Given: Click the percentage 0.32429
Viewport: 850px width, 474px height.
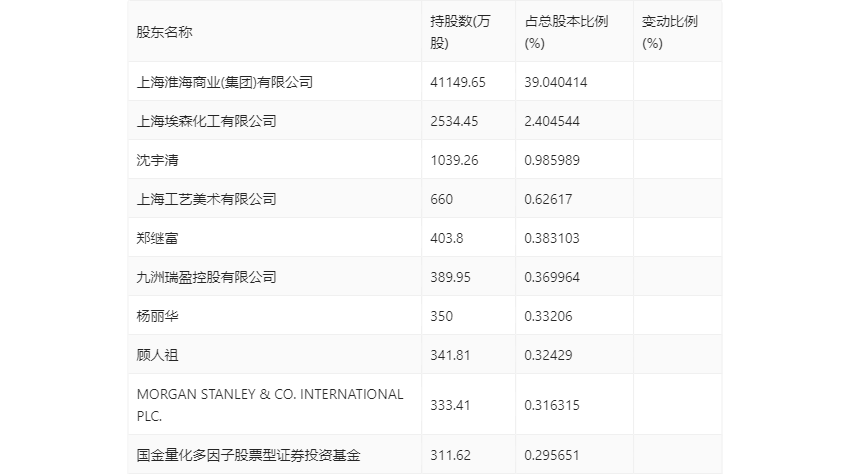Looking at the screenshot, I should click(548, 355).
